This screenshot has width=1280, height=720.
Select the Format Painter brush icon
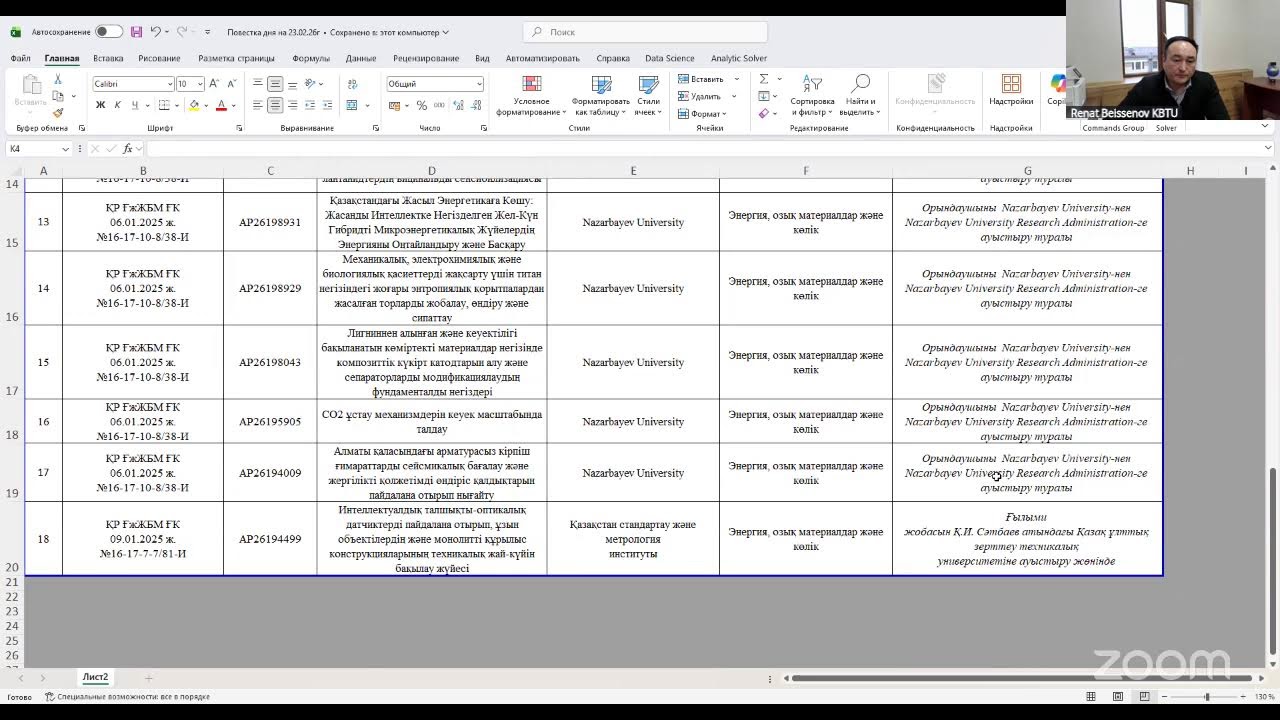[x=58, y=113]
